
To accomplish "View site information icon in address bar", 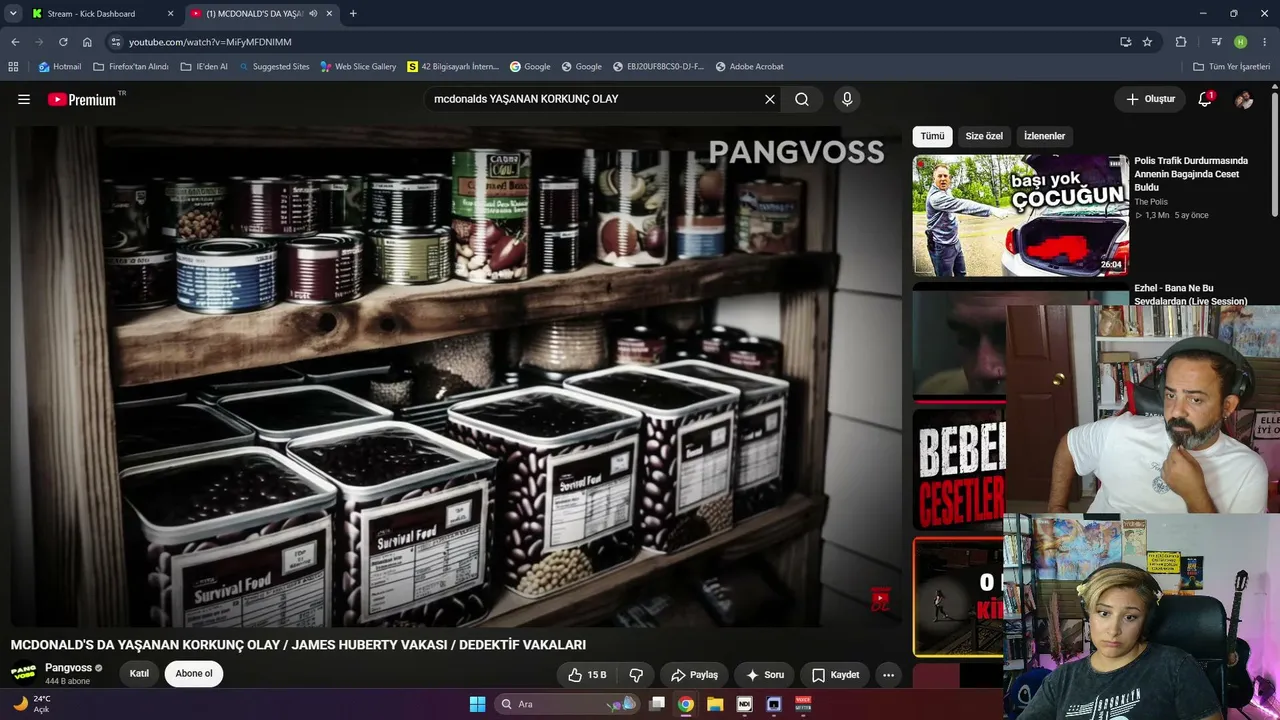I will 115,42.
